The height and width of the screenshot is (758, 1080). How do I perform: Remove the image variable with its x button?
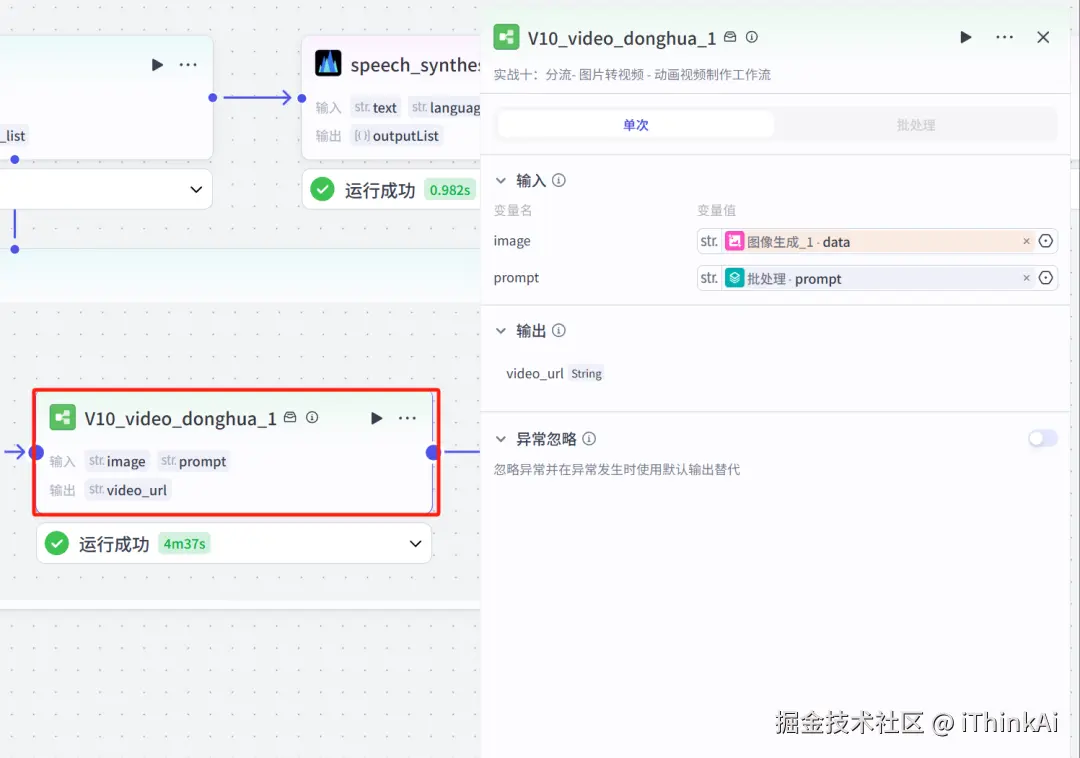(x=1026, y=241)
